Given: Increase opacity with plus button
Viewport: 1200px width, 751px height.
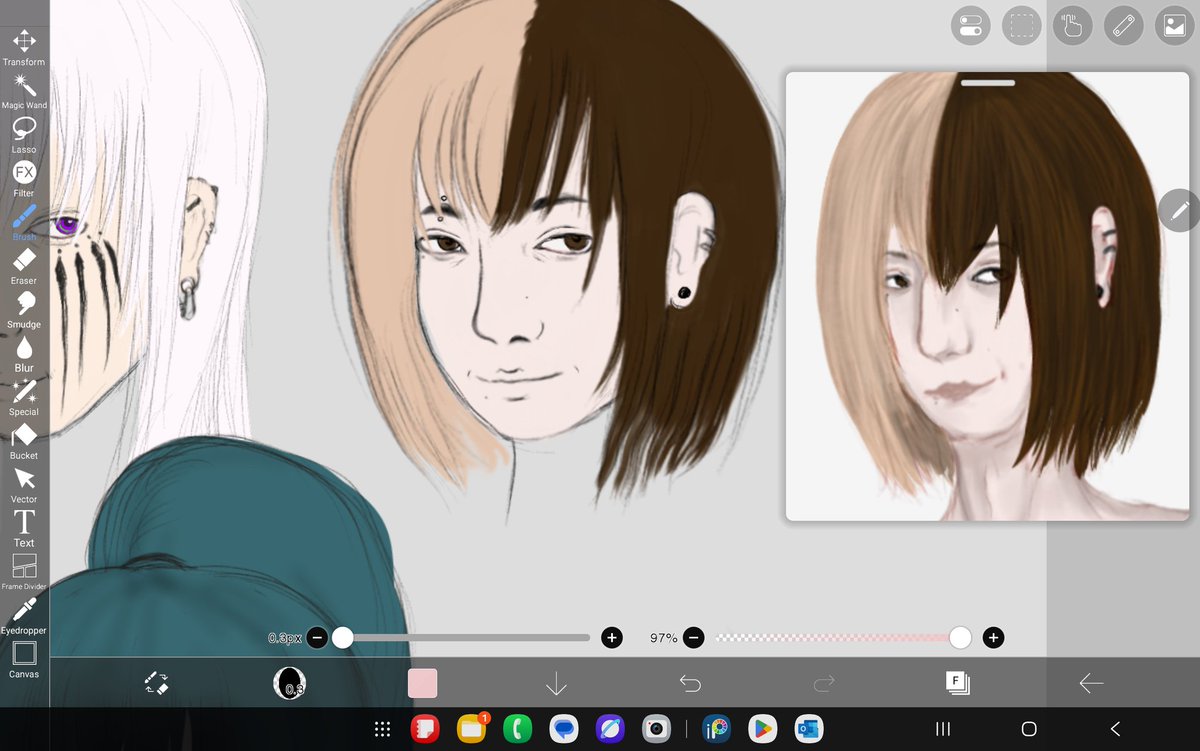Looking at the screenshot, I should 993,637.
